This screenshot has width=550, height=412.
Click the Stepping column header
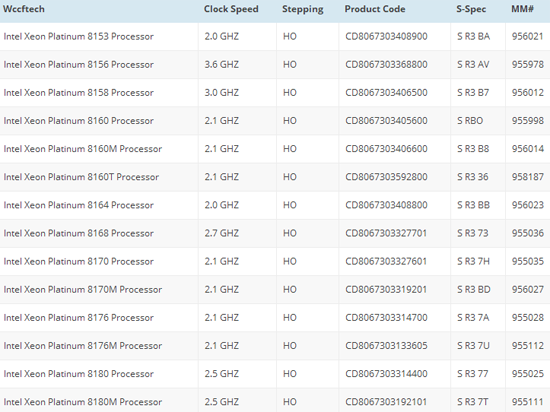point(303,9)
